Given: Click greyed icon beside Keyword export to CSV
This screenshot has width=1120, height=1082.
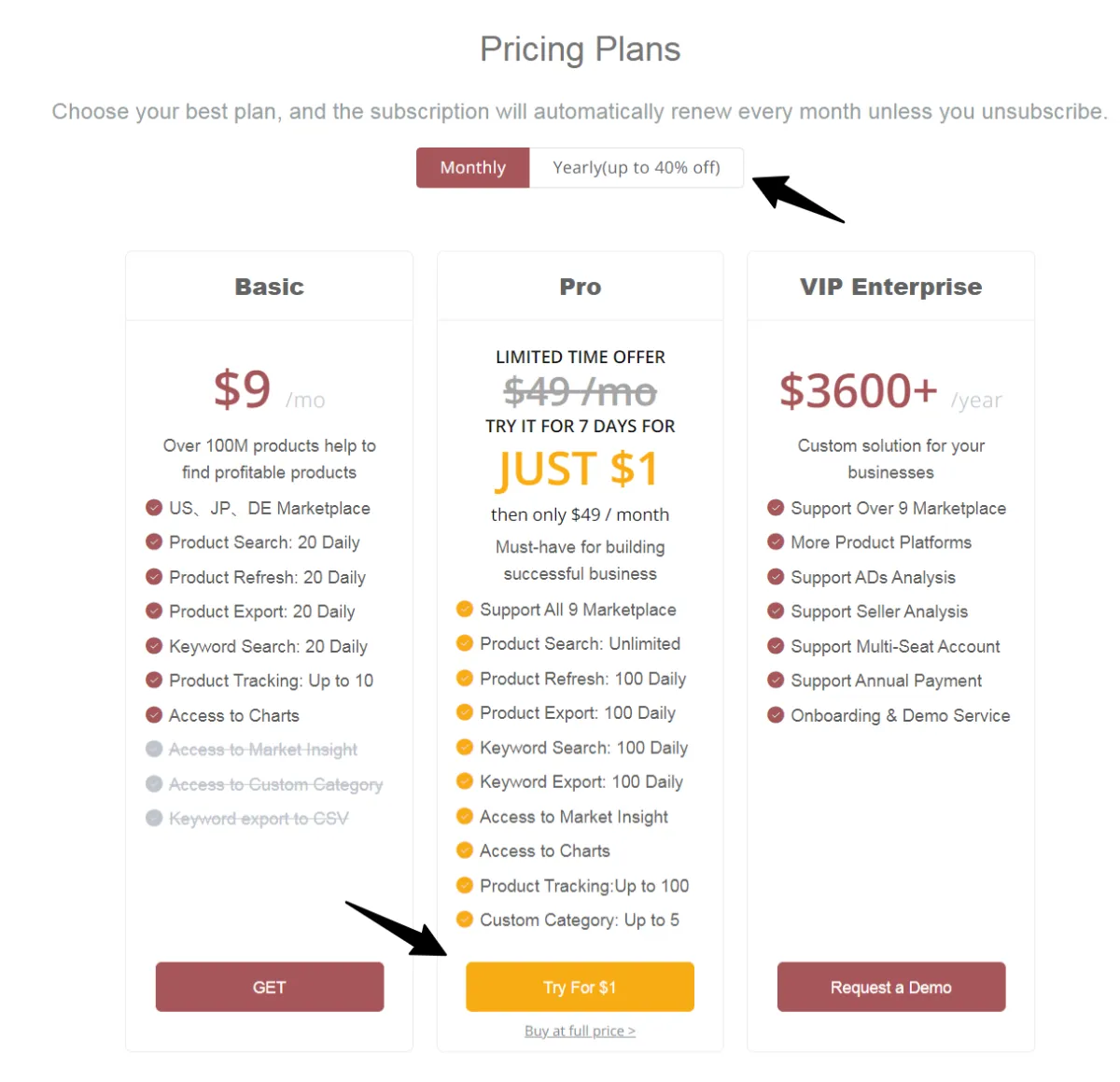Looking at the screenshot, I should (154, 818).
